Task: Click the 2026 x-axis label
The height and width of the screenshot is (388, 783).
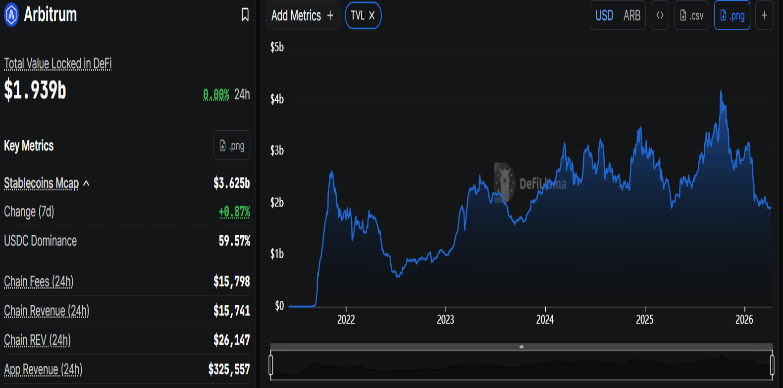Action: [745, 319]
